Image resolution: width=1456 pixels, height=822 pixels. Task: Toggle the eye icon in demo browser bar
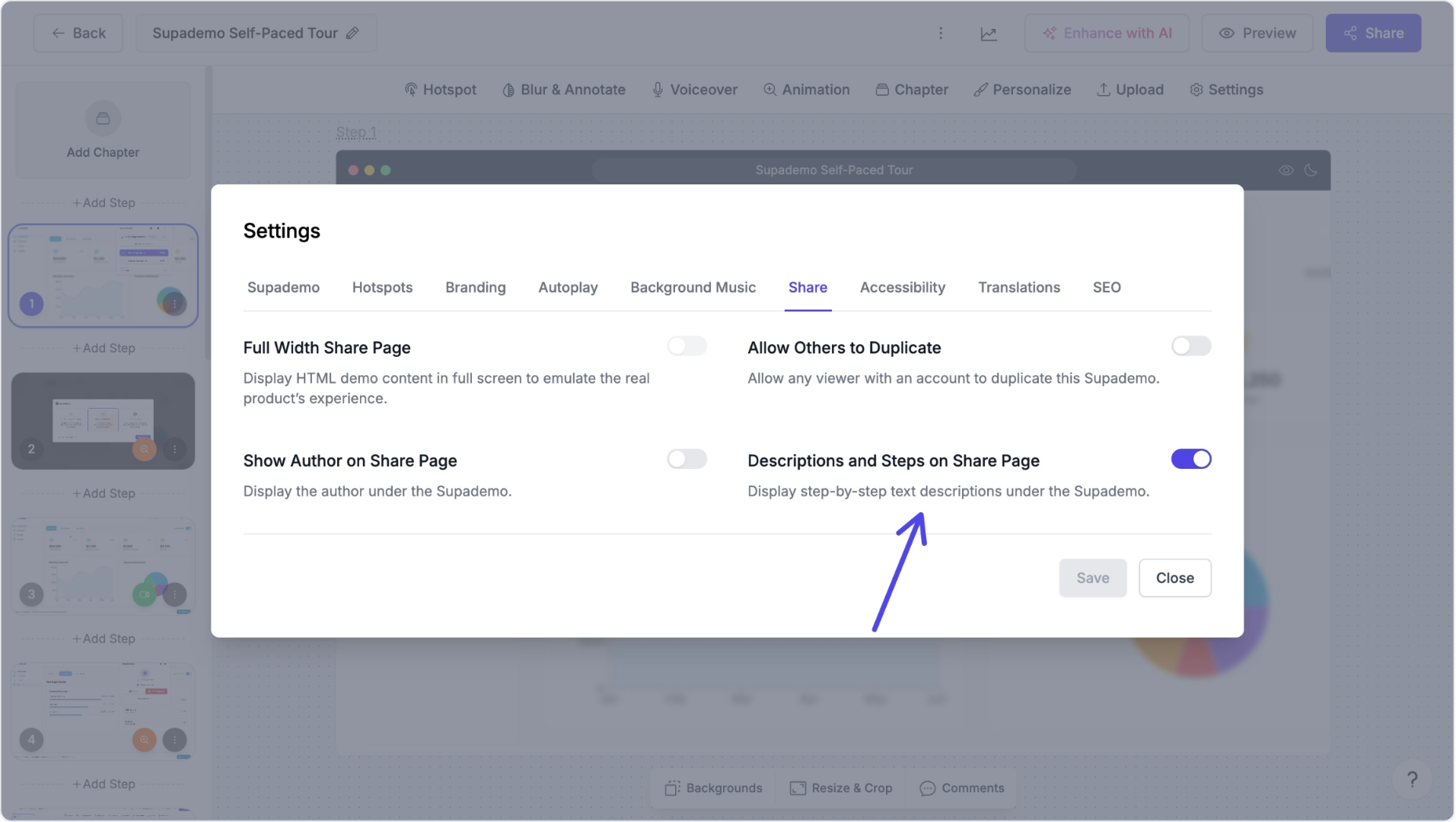point(1286,170)
